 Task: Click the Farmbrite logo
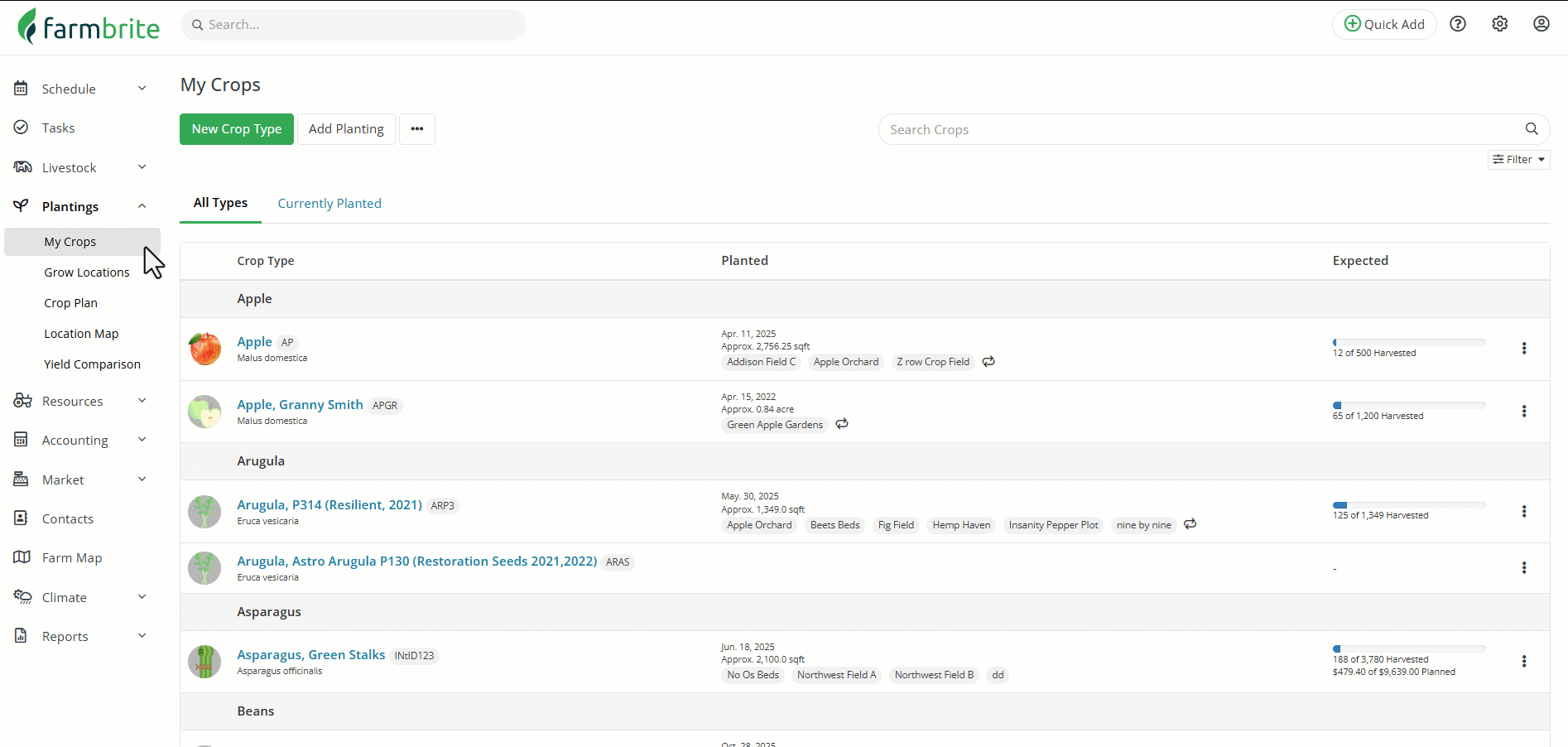pyautogui.click(x=89, y=26)
